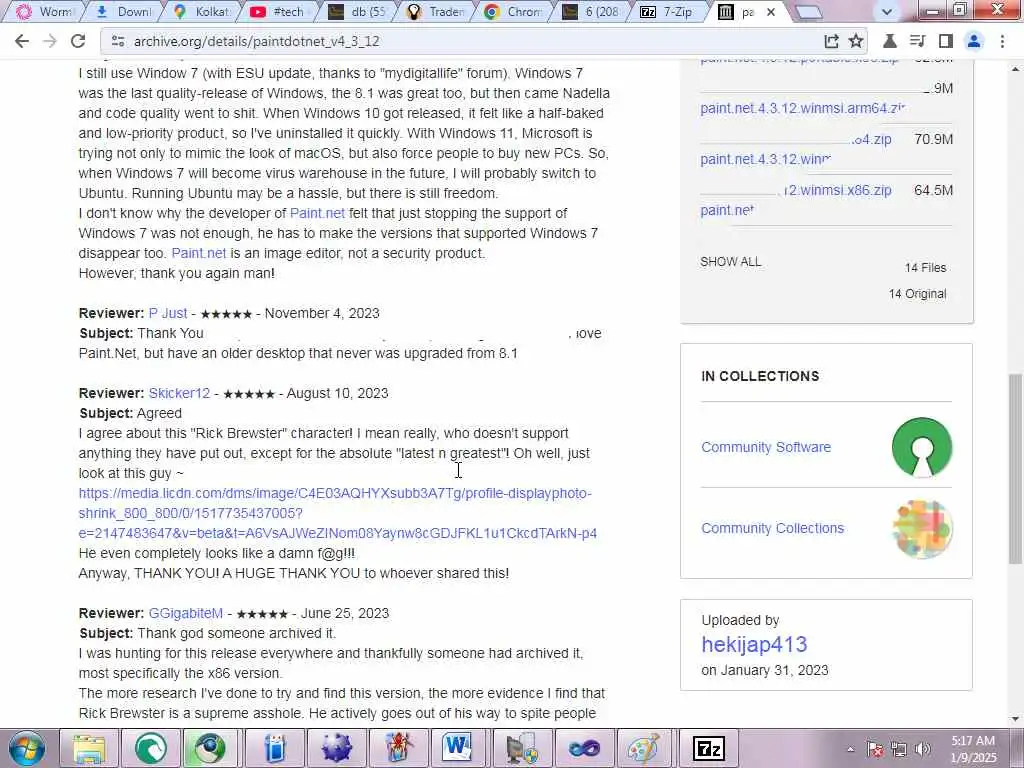Switch to the 6 (208 tab
The image size is (1024, 768).
coord(593,12)
